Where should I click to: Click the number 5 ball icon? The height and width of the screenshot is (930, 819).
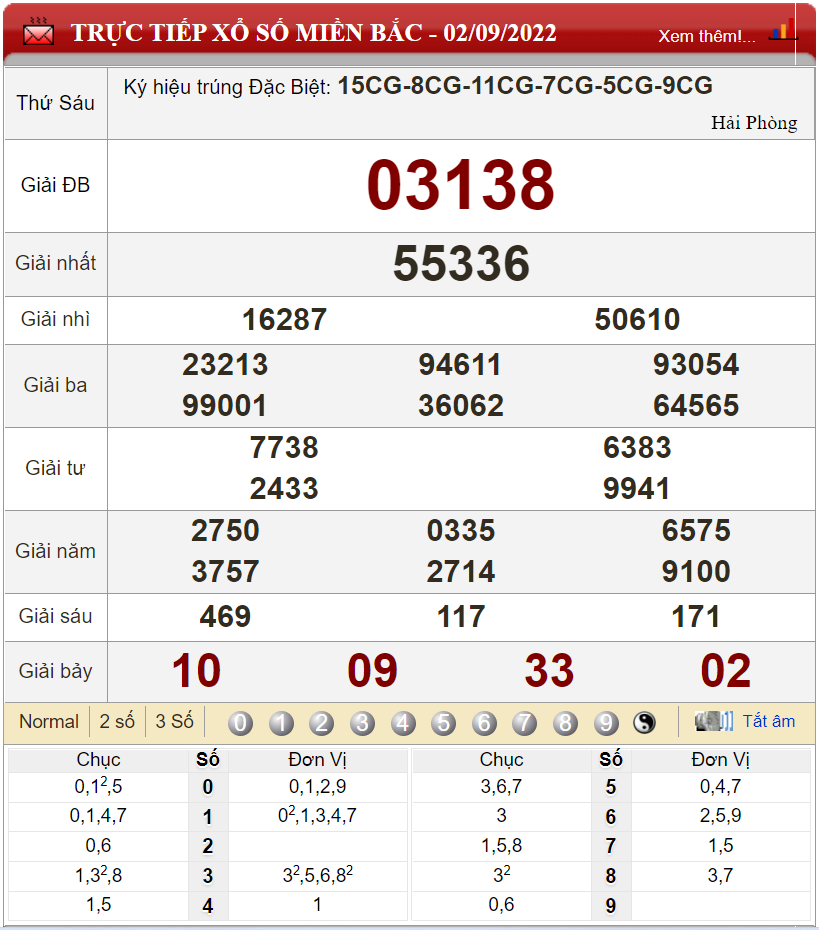(x=444, y=723)
